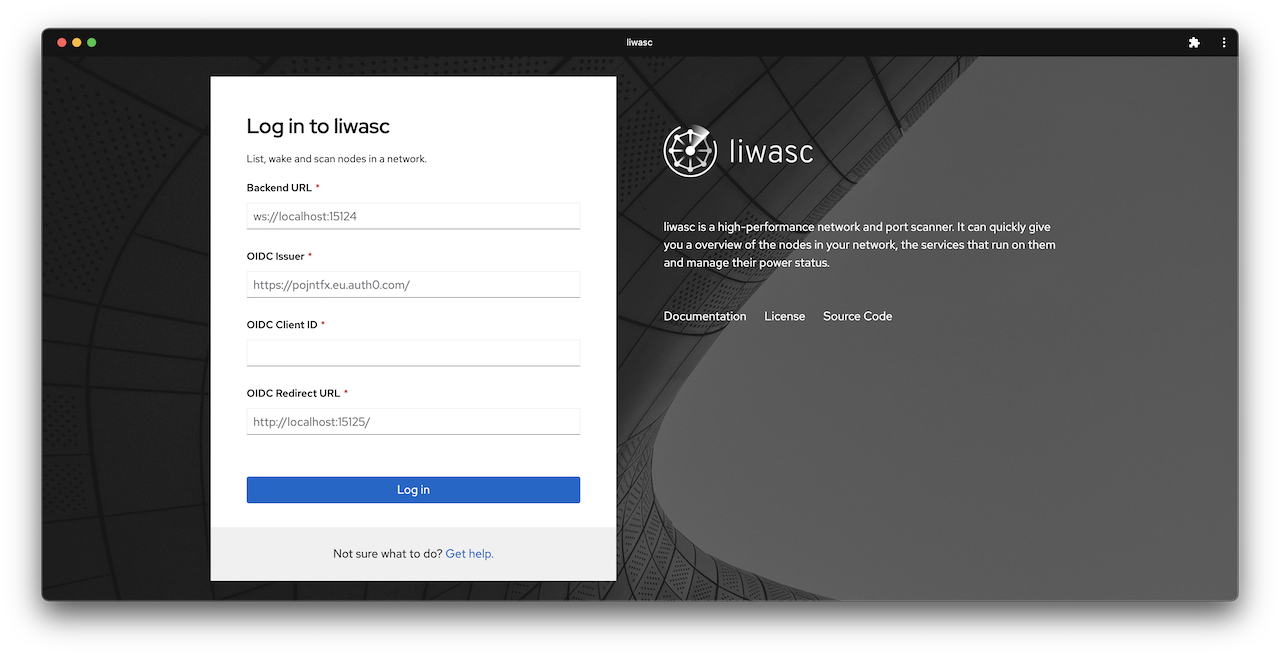The width and height of the screenshot is (1280, 656).
Task: Open the browser three-dot menu
Action: pyautogui.click(x=1224, y=42)
